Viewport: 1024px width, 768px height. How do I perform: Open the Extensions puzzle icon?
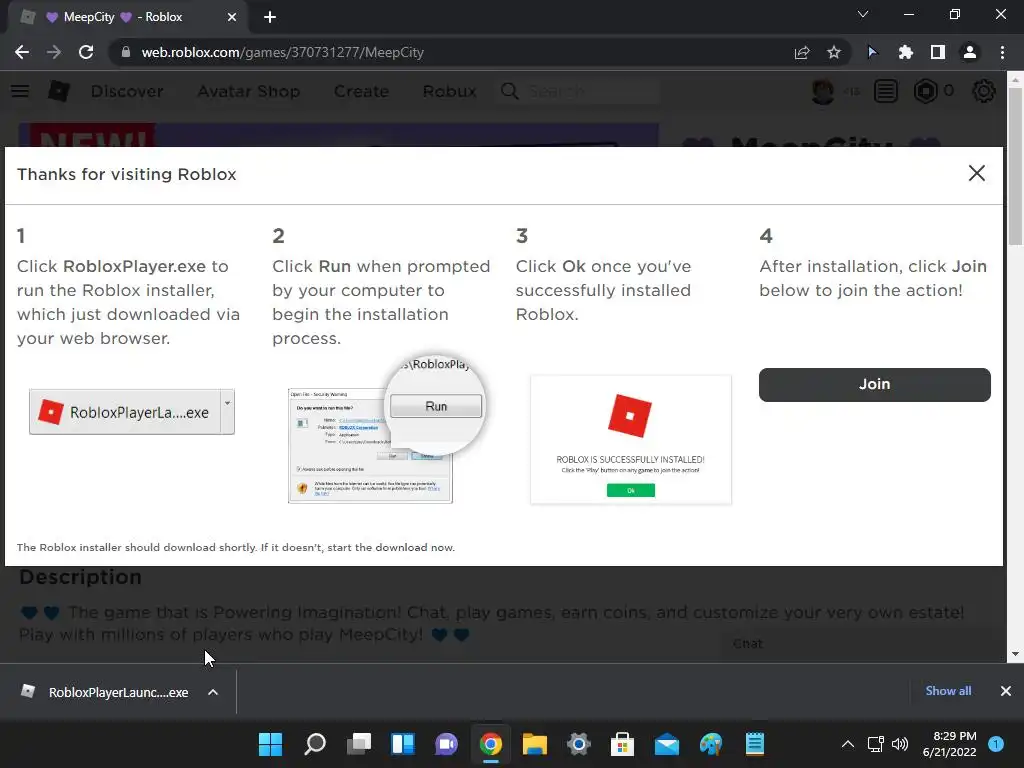click(x=905, y=52)
